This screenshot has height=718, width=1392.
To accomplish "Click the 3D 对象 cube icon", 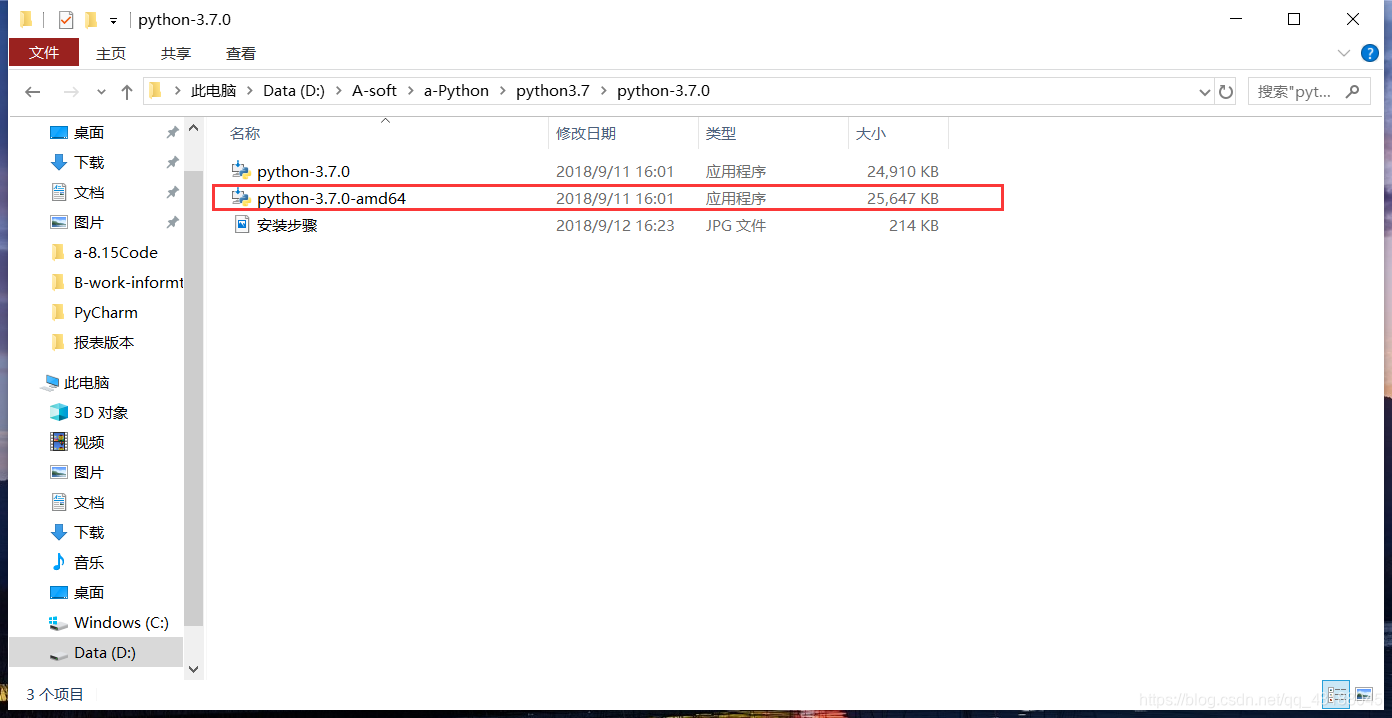I will tap(59, 412).
